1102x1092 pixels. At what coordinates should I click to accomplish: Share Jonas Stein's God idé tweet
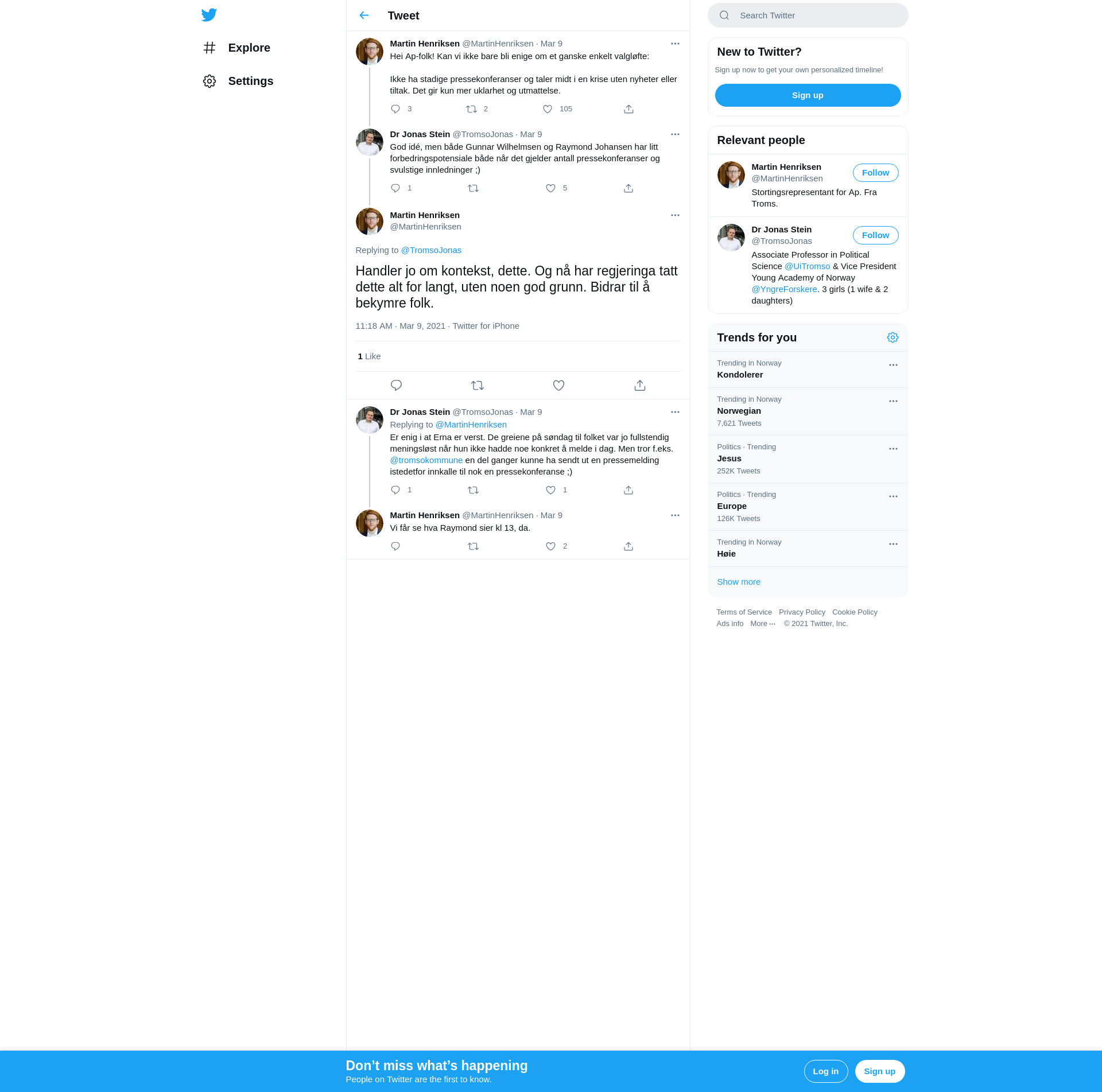(x=628, y=188)
